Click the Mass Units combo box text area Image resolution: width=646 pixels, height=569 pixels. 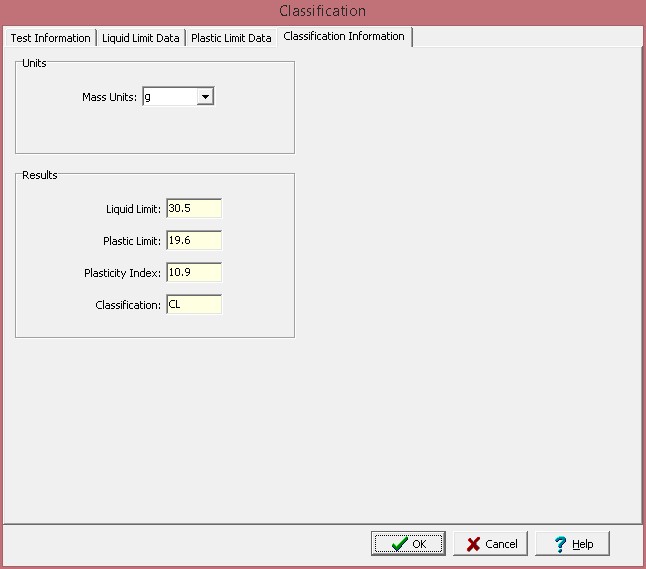click(168, 97)
